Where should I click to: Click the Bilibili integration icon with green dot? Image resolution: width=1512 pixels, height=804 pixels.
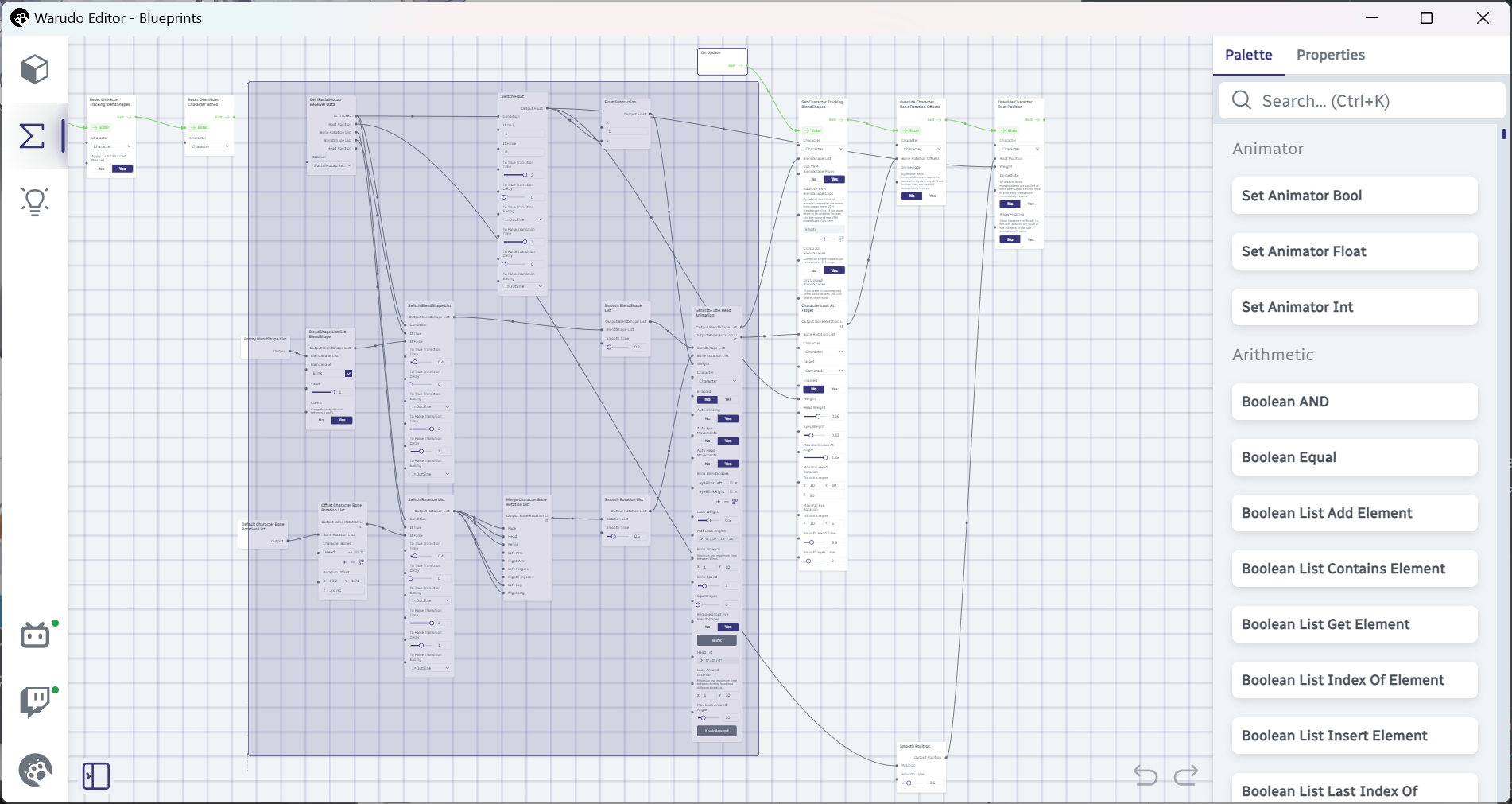[35, 635]
